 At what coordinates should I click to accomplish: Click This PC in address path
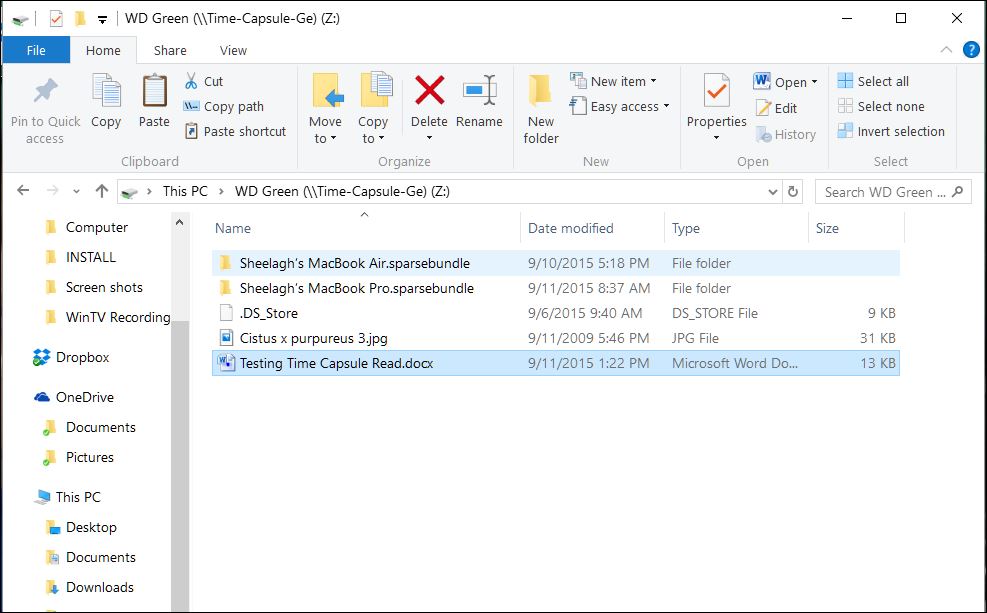[185, 191]
